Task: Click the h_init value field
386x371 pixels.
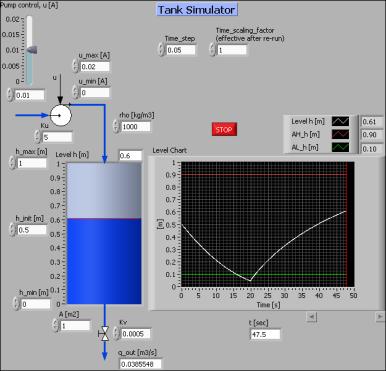Action: pyautogui.click(x=32, y=230)
